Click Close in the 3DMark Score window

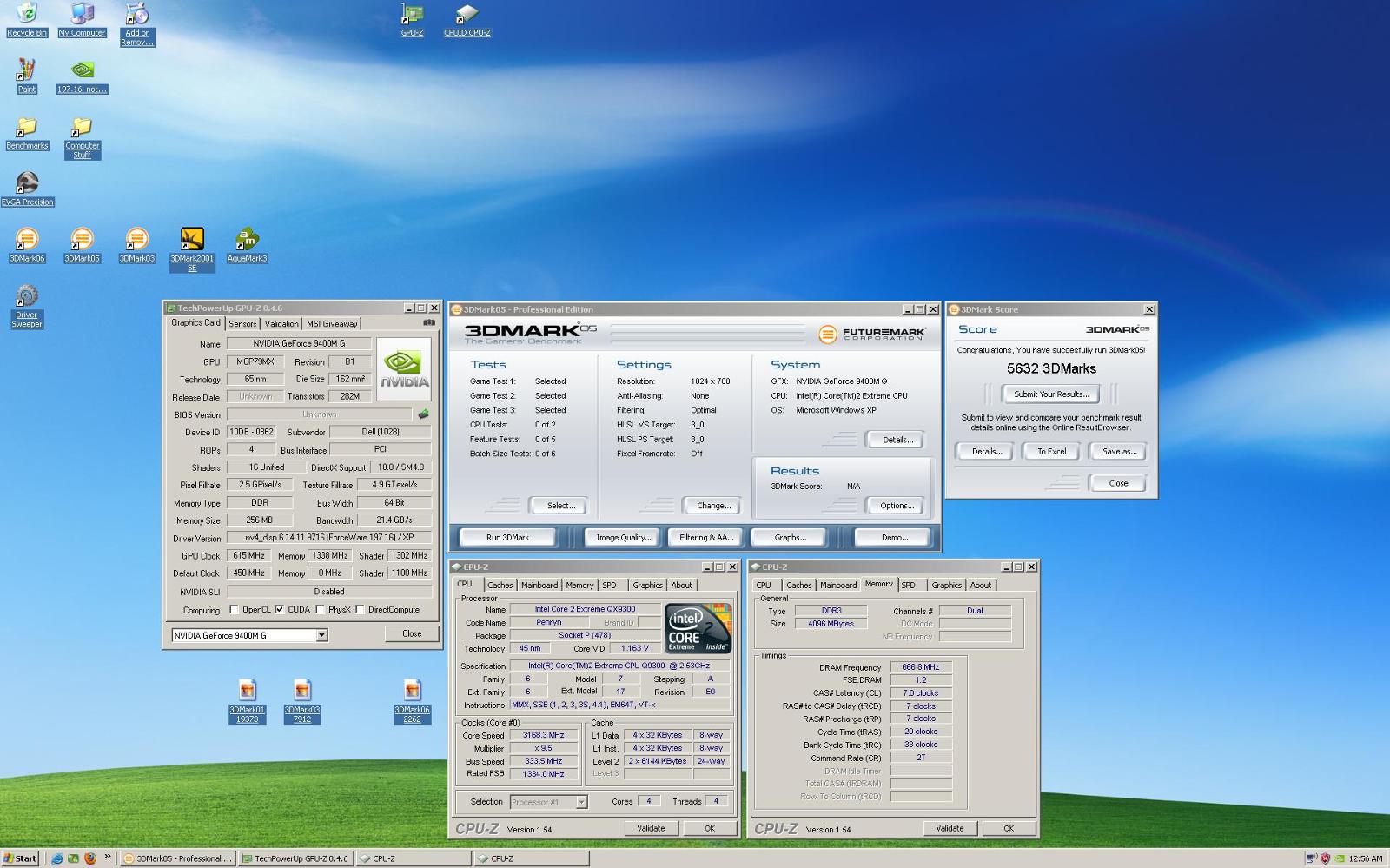1118,483
